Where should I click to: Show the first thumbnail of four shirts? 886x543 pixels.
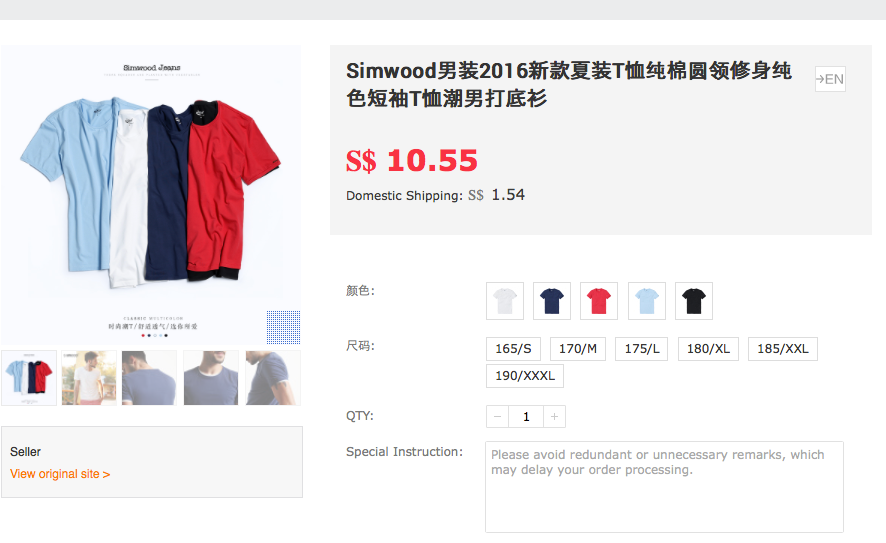(x=29, y=378)
